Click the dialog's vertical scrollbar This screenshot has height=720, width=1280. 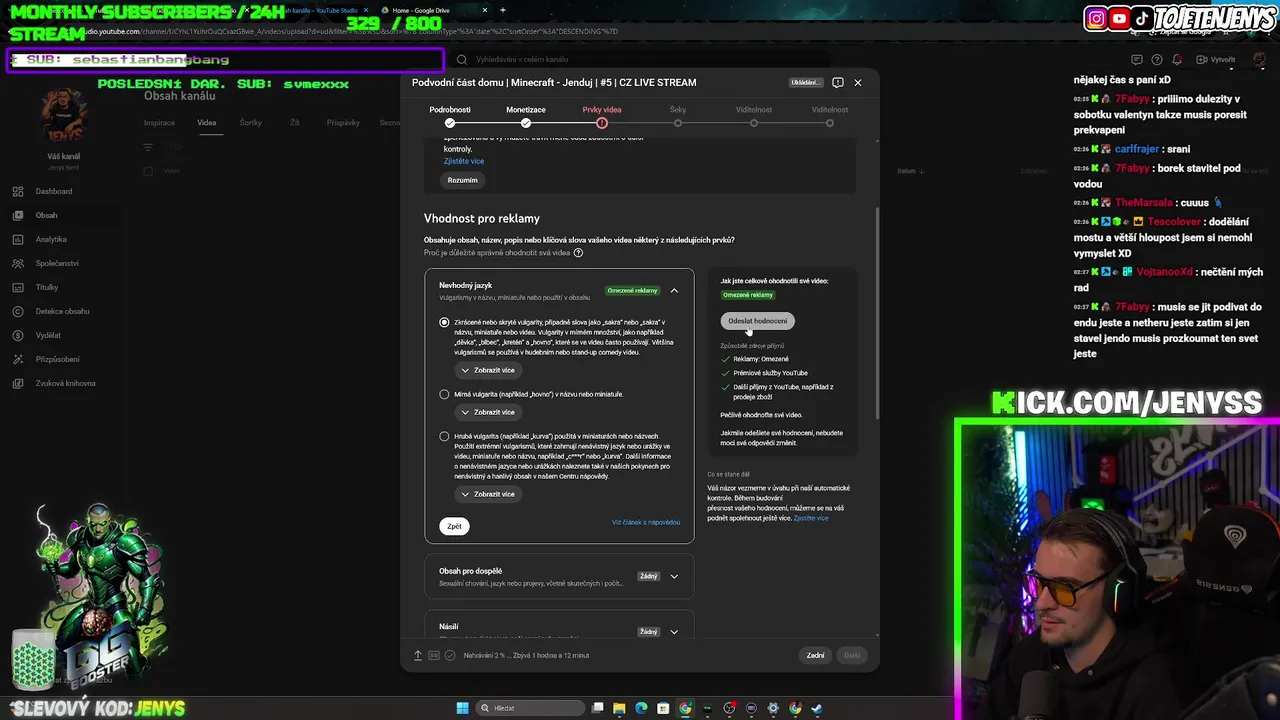pos(877,313)
